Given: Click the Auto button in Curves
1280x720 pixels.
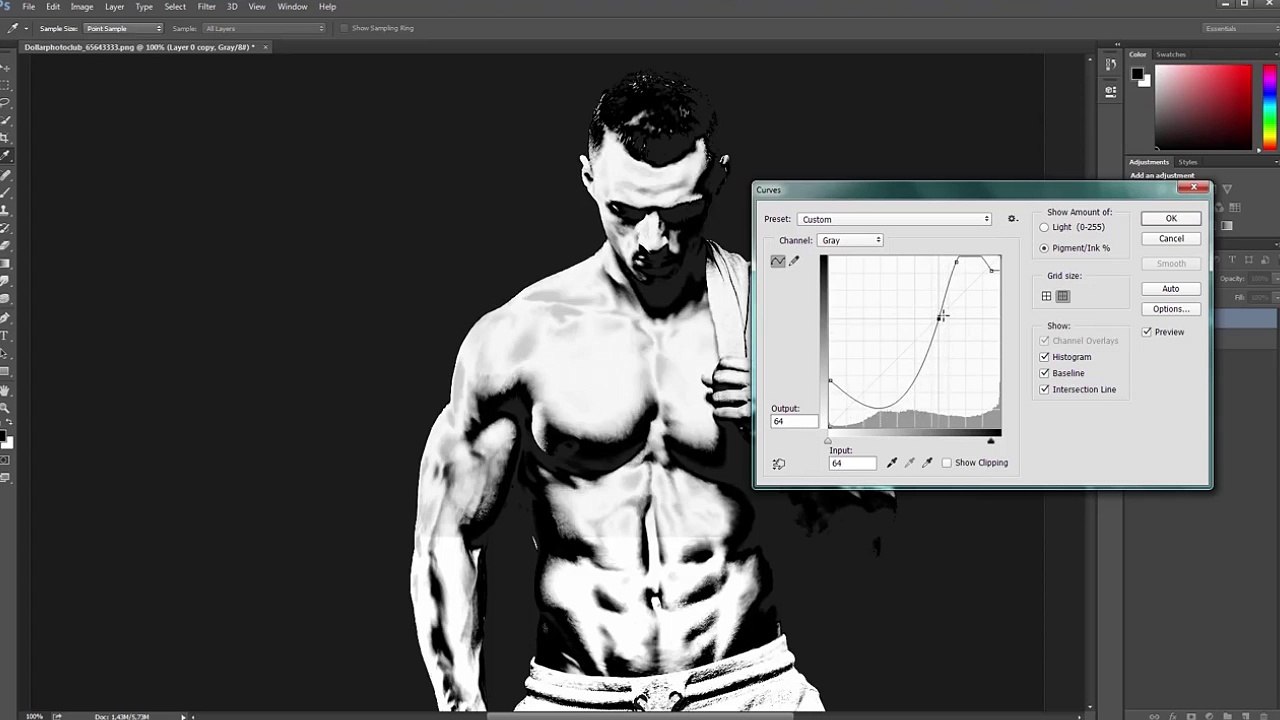Looking at the screenshot, I should (x=1171, y=289).
